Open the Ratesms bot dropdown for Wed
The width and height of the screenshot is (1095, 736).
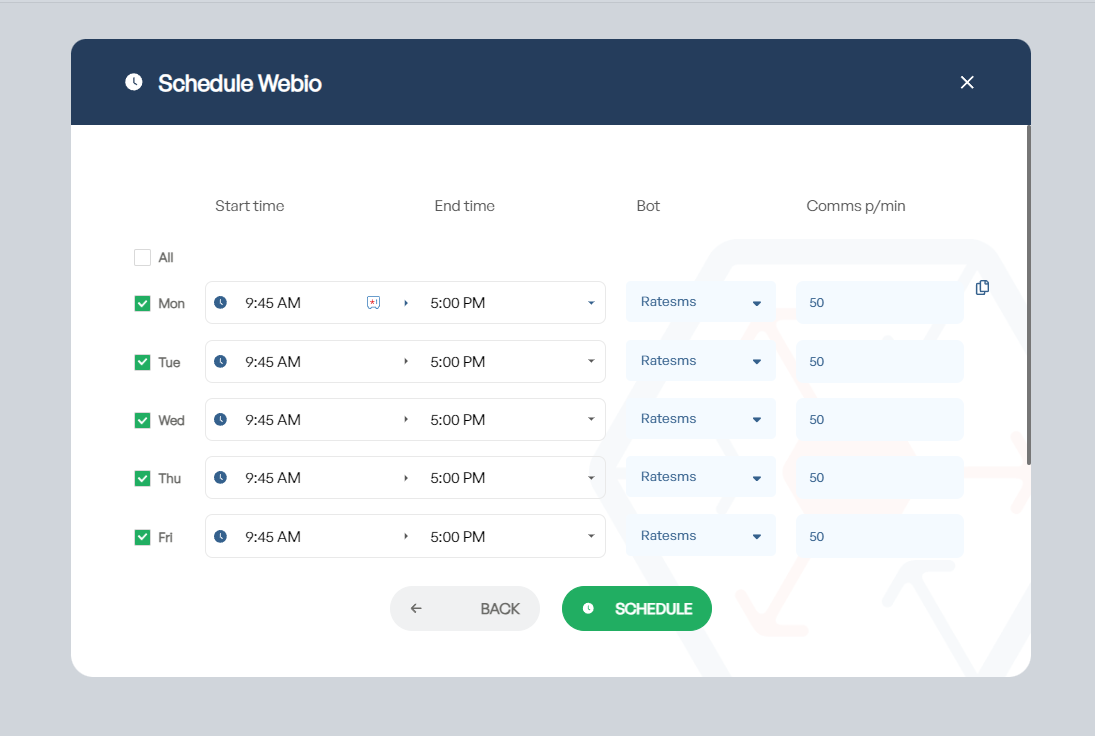coord(700,418)
